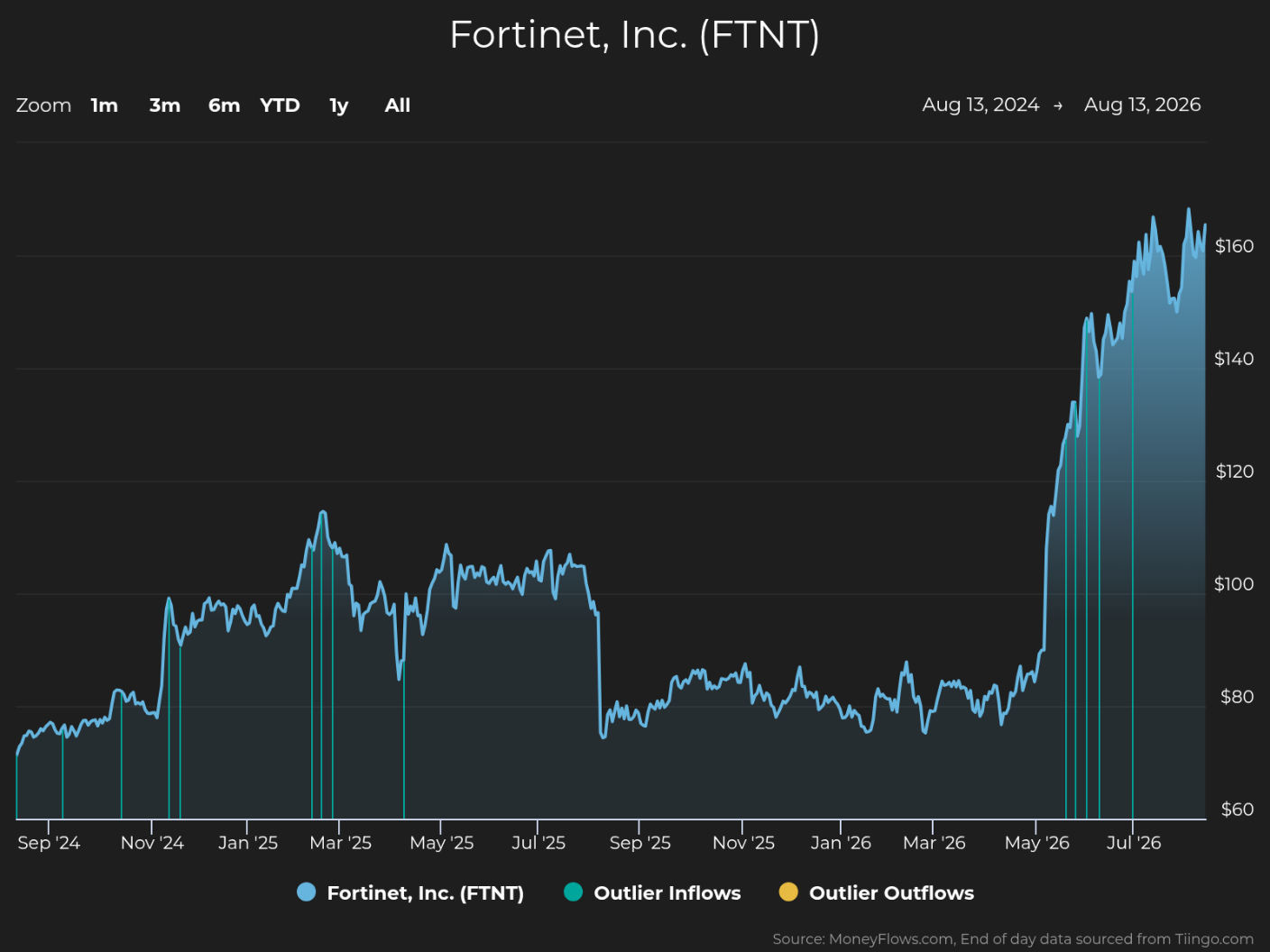Click the Nov '24 axis label
The image size is (1270, 952).
click(x=152, y=843)
